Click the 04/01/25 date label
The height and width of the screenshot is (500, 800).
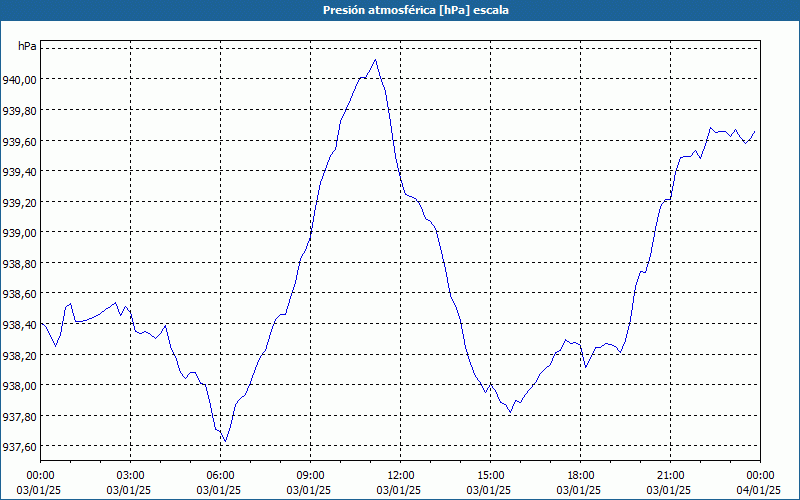[758, 491]
